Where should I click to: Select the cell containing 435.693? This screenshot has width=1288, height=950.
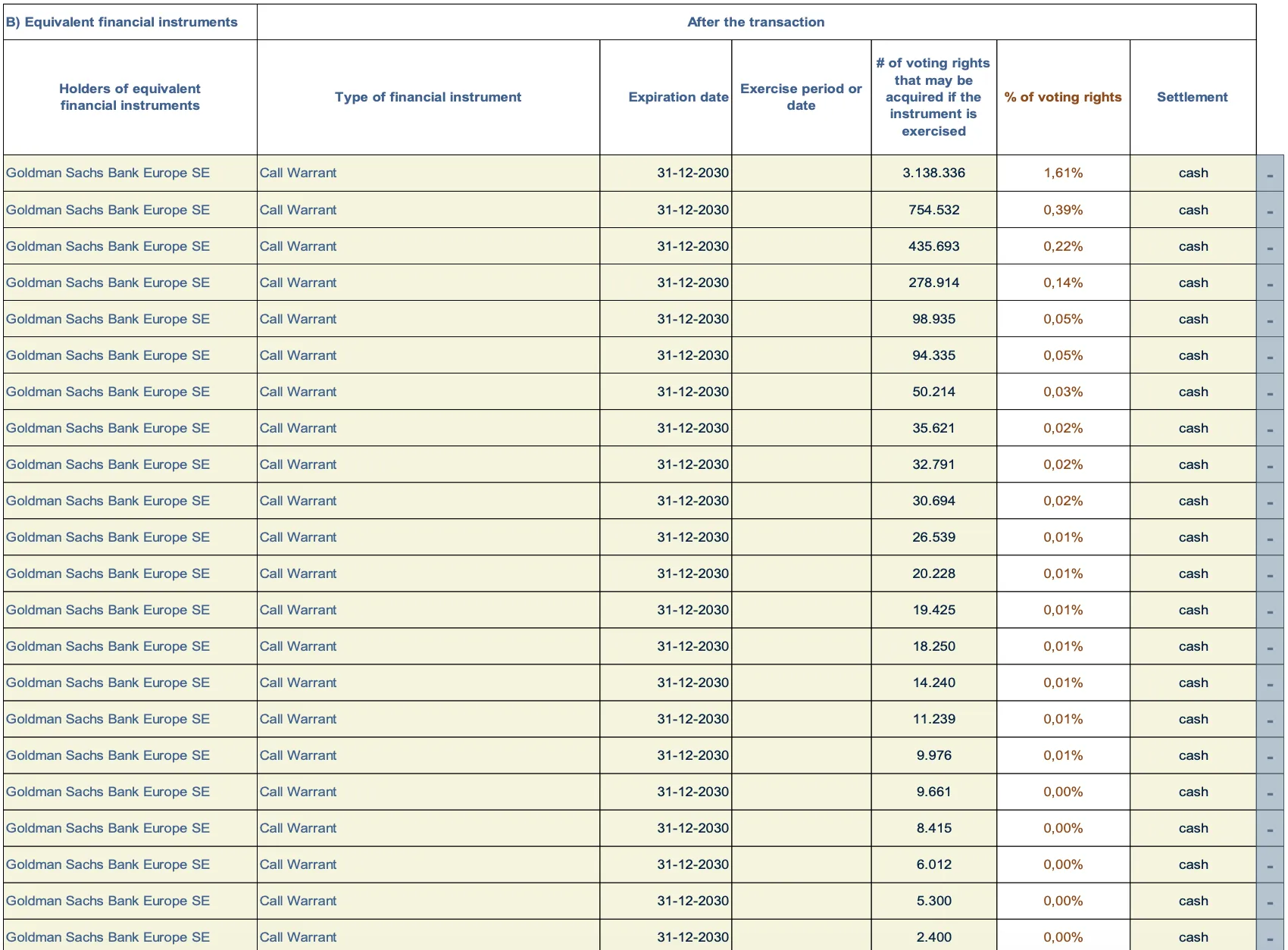[x=934, y=246]
